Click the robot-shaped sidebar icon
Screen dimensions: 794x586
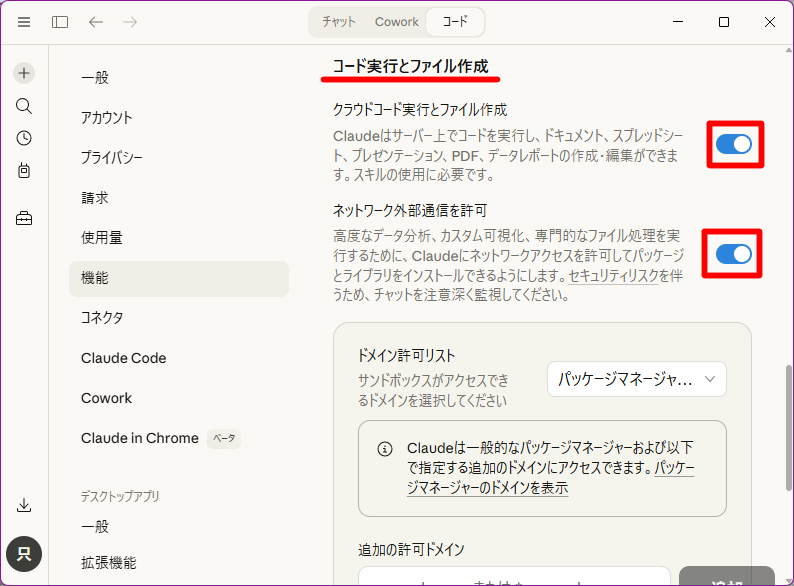tap(24, 171)
